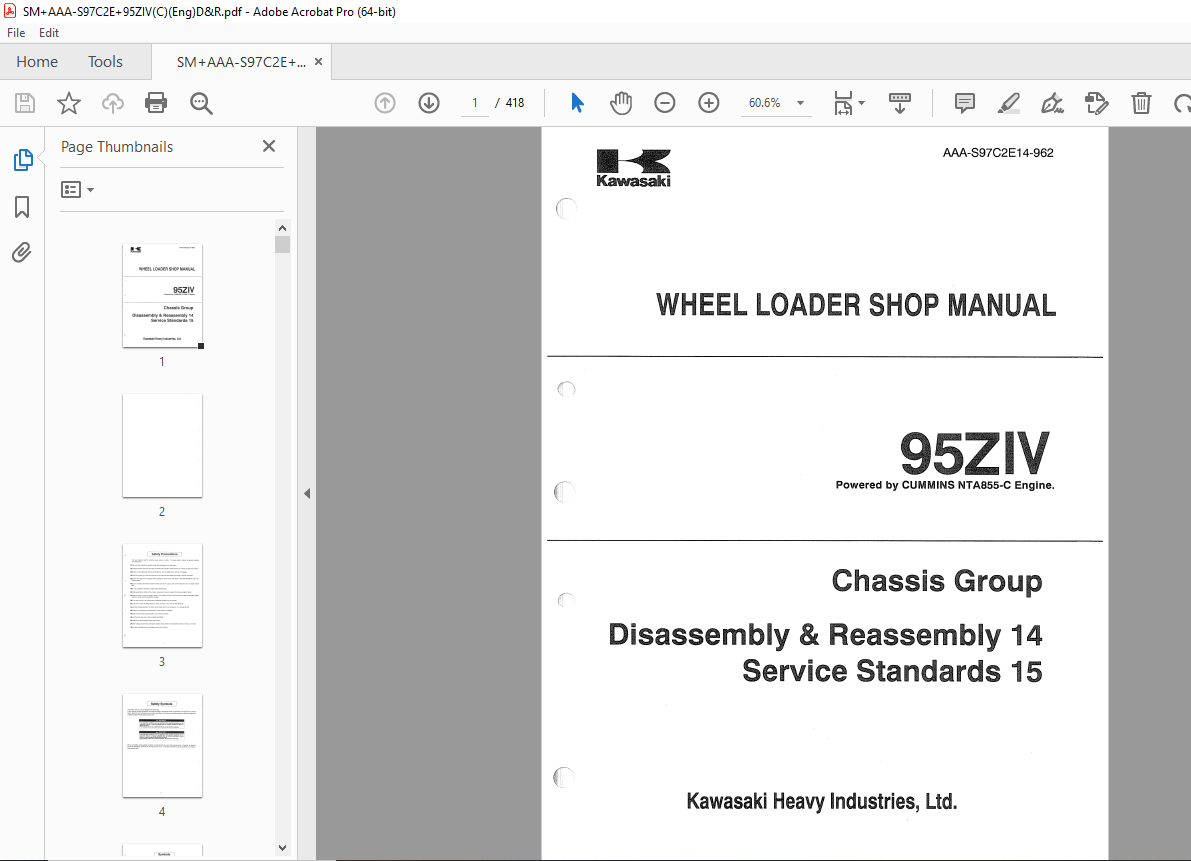
Task: Zoom in with plus button
Action: (709, 102)
